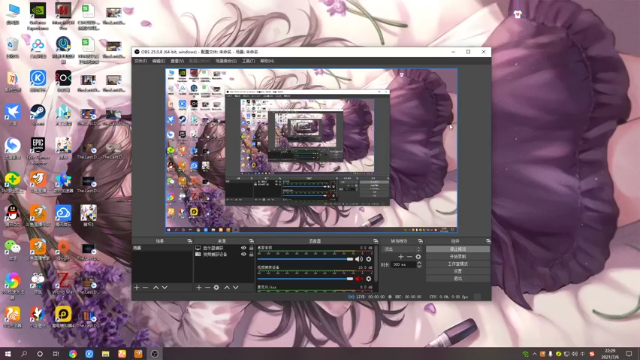
Task: Pop out the Sources dock with its float icon
Action: tap(251, 241)
